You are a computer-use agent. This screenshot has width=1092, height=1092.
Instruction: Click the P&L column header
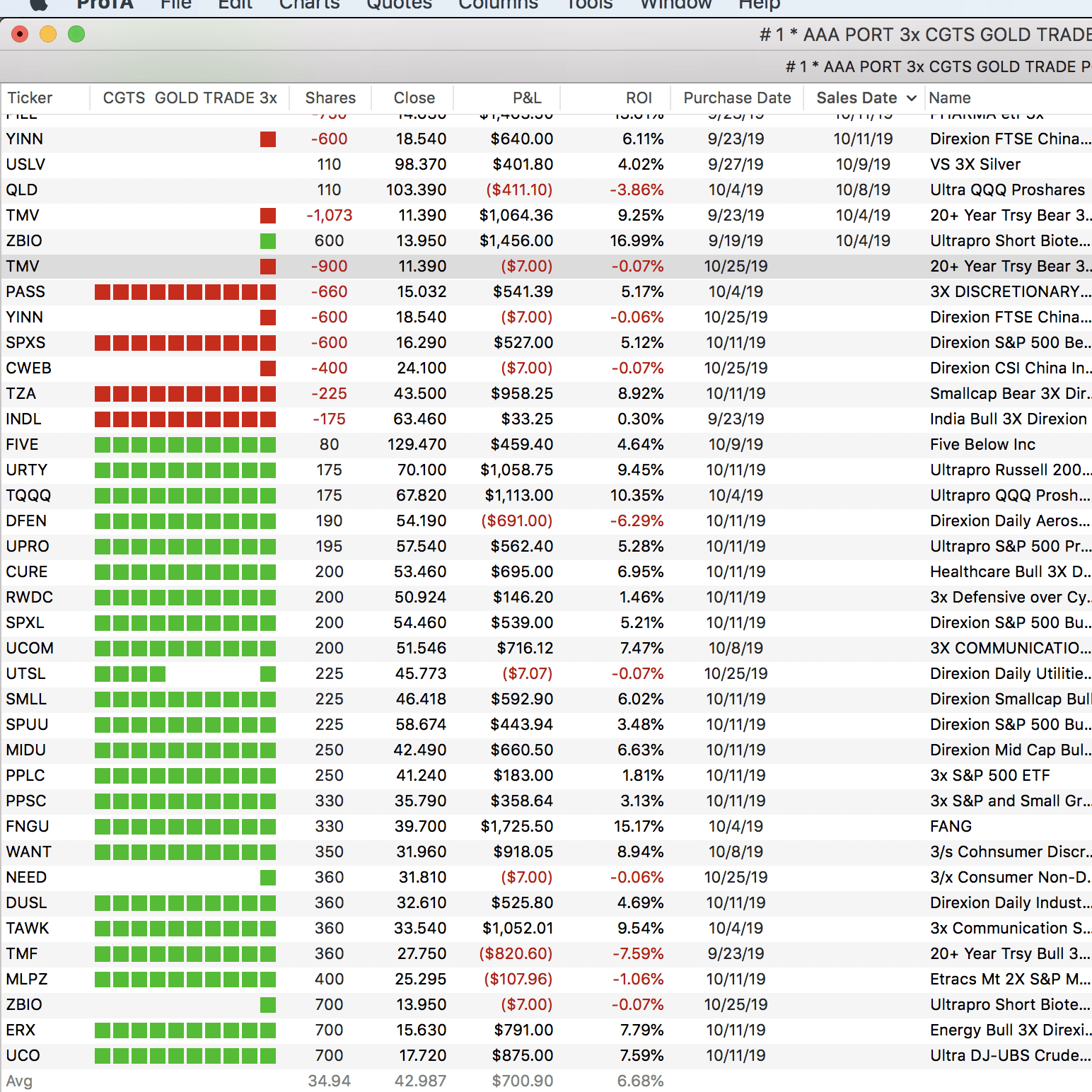(x=527, y=98)
